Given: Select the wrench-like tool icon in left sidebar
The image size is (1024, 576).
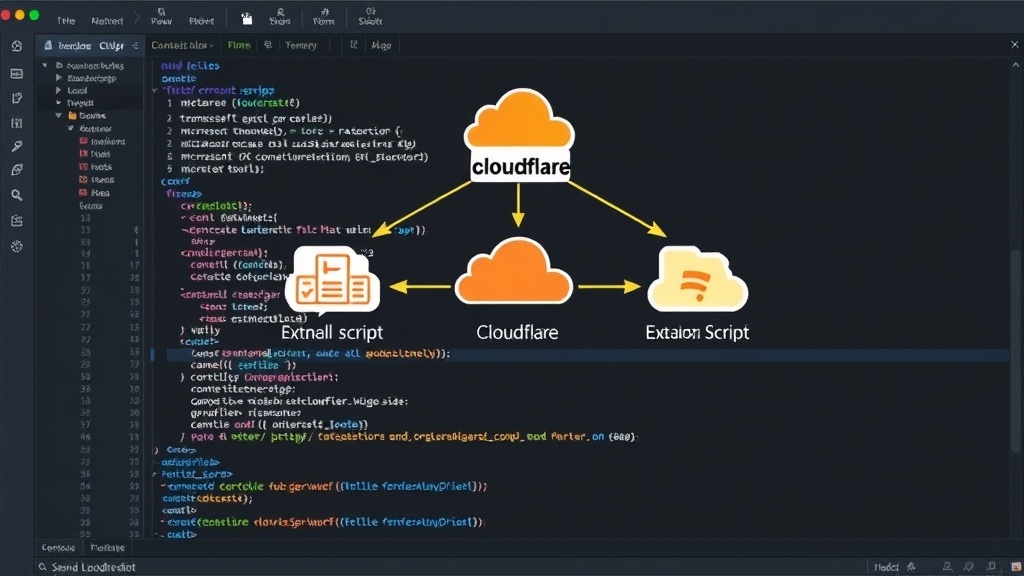Looking at the screenshot, I should [17, 146].
